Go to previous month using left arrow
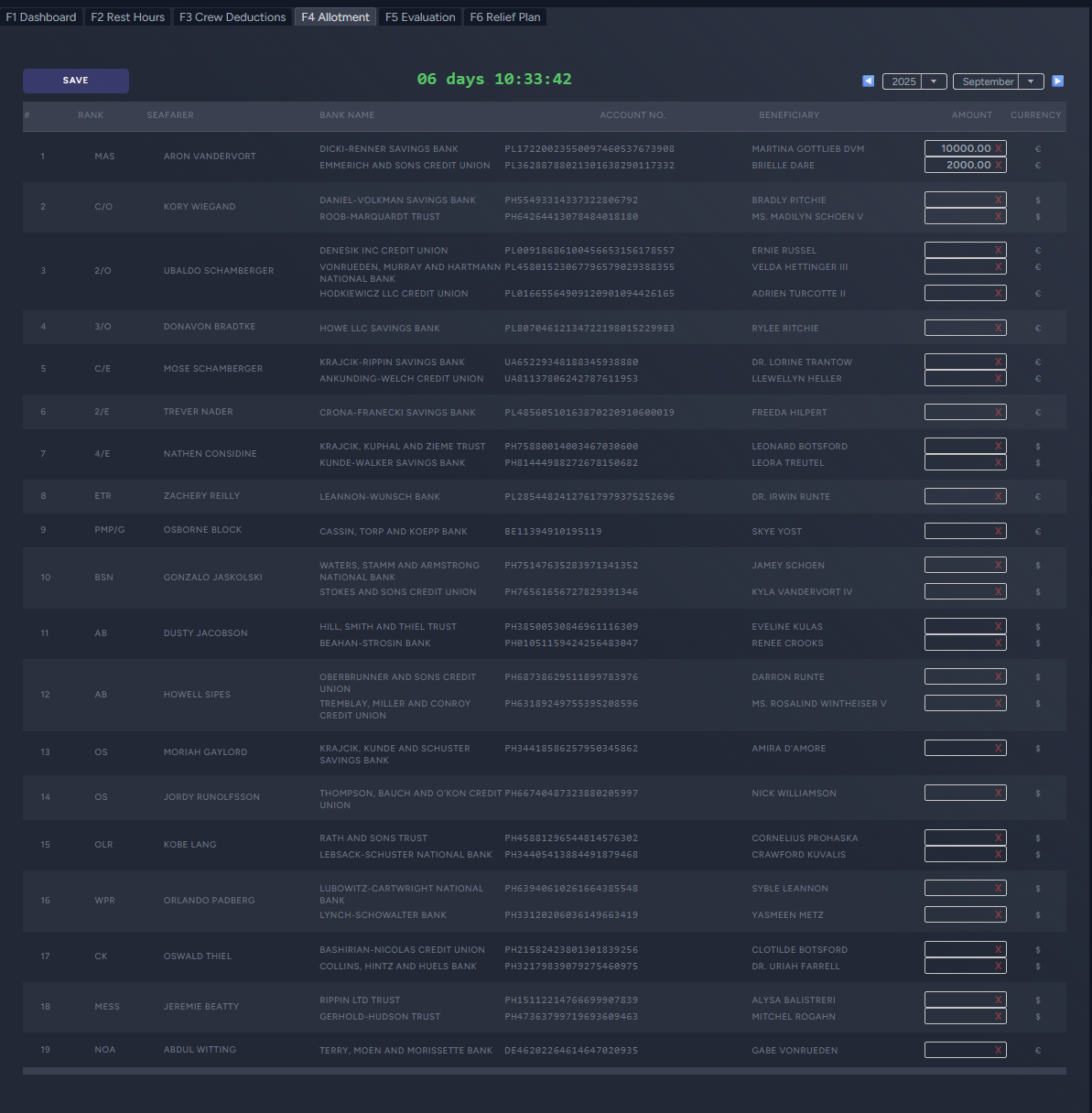The height and width of the screenshot is (1113, 1092). pyautogui.click(x=868, y=81)
